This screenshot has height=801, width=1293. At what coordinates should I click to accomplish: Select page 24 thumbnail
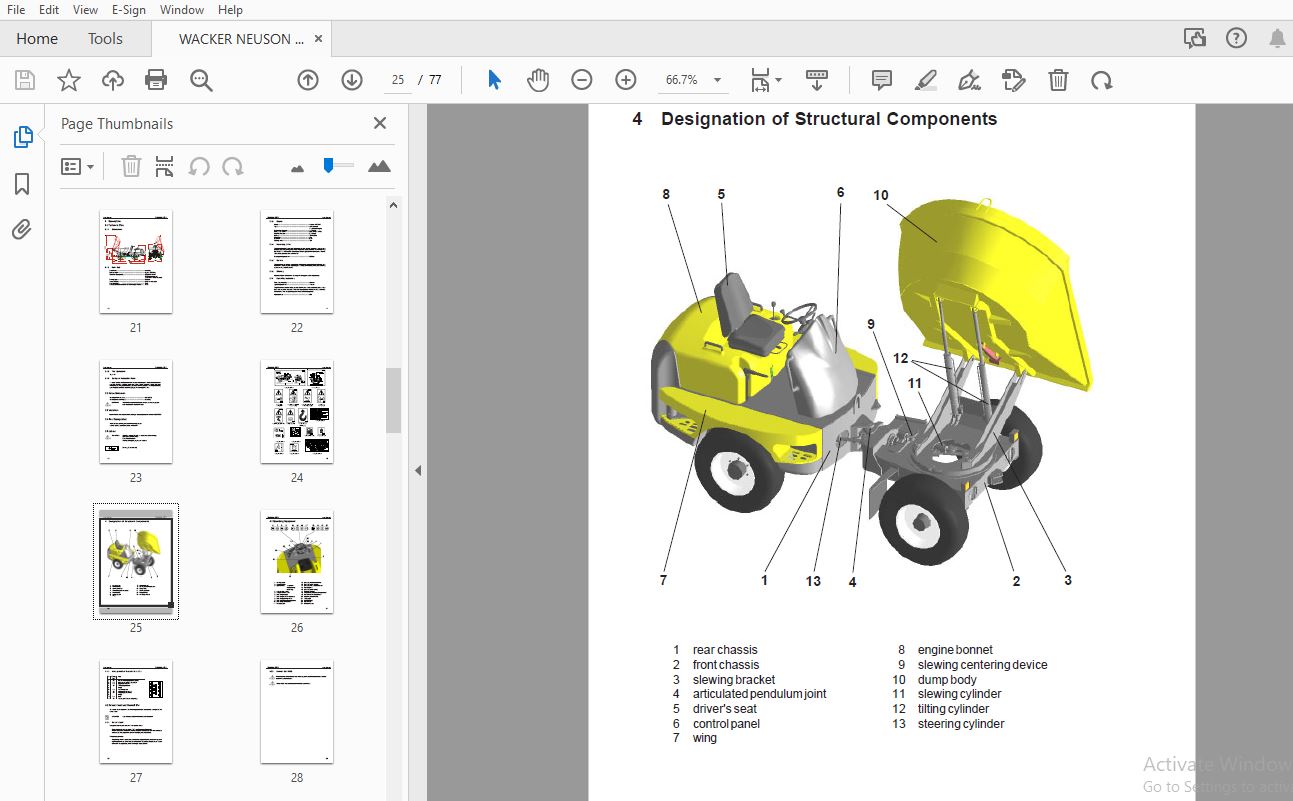click(297, 412)
